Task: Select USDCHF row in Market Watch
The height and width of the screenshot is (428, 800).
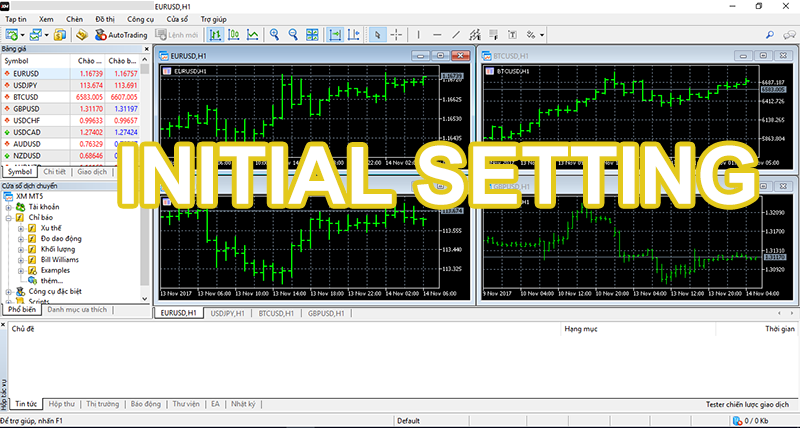Action: (70, 120)
